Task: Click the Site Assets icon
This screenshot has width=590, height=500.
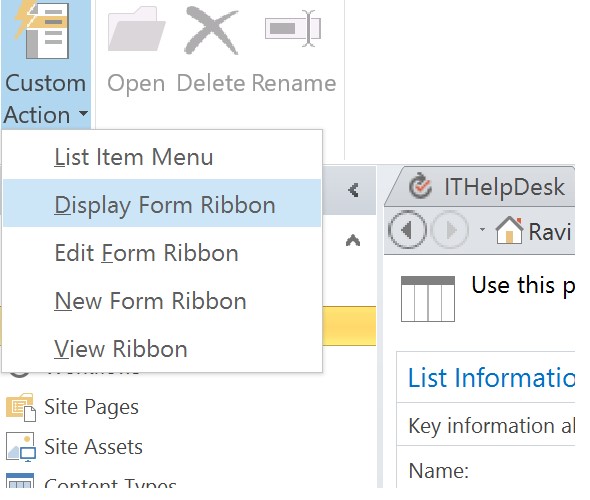Action: [21, 447]
